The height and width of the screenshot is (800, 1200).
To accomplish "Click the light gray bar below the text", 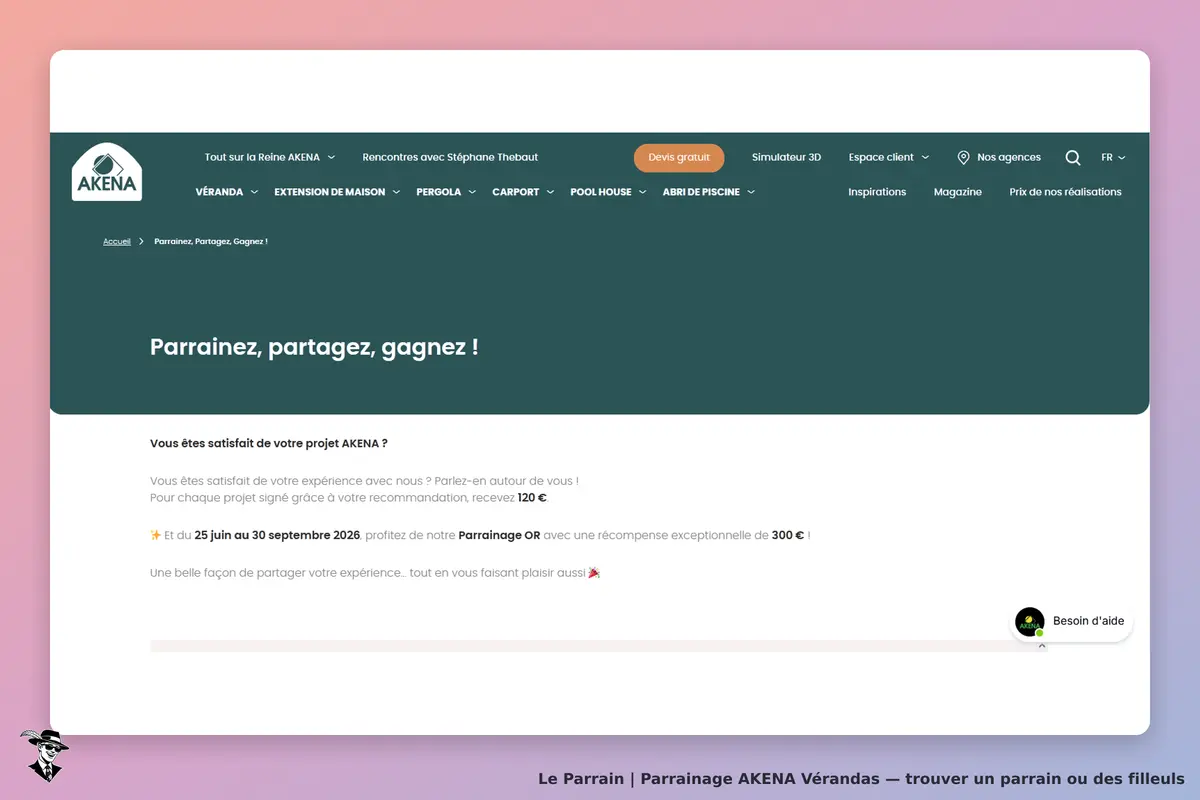I will pos(599,646).
